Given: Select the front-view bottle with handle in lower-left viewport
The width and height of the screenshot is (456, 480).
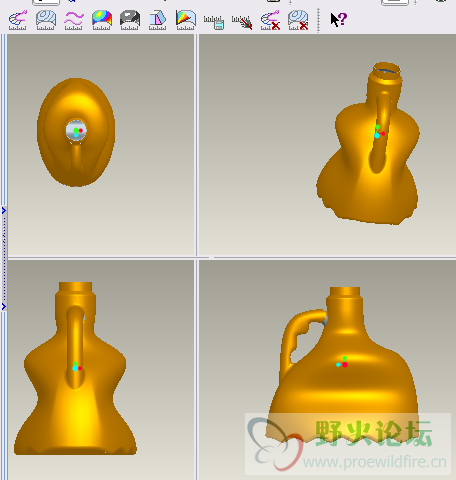Looking at the screenshot, I should 75,368.
